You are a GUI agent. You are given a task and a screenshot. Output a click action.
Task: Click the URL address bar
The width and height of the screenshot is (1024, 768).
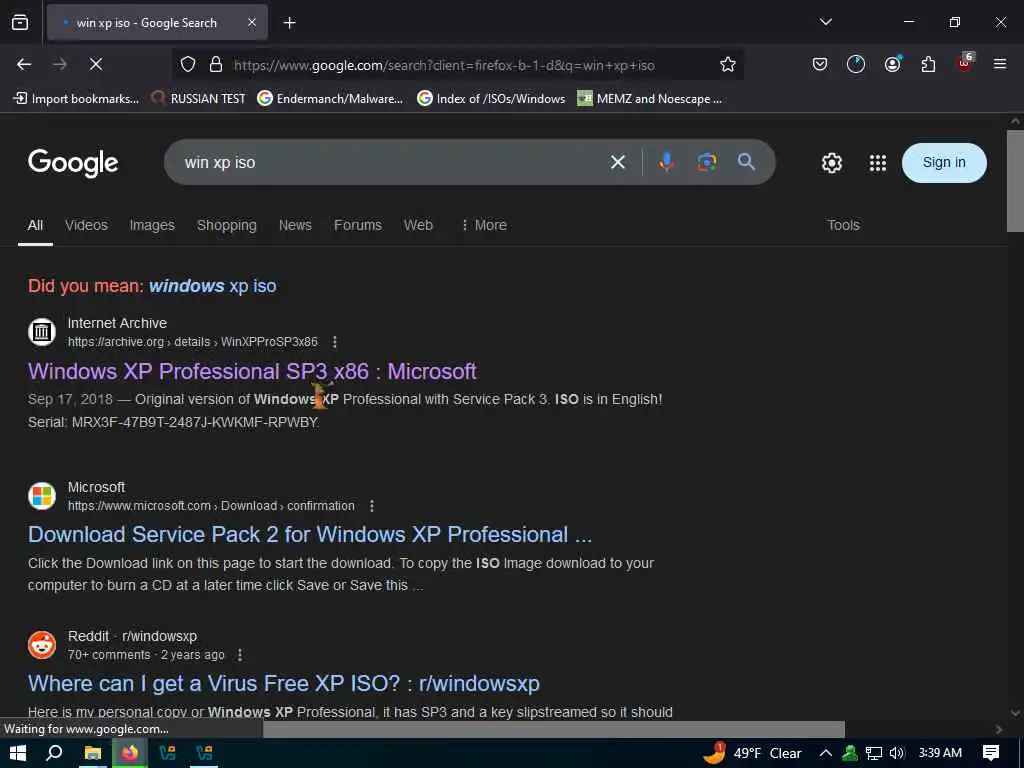pos(457,65)
